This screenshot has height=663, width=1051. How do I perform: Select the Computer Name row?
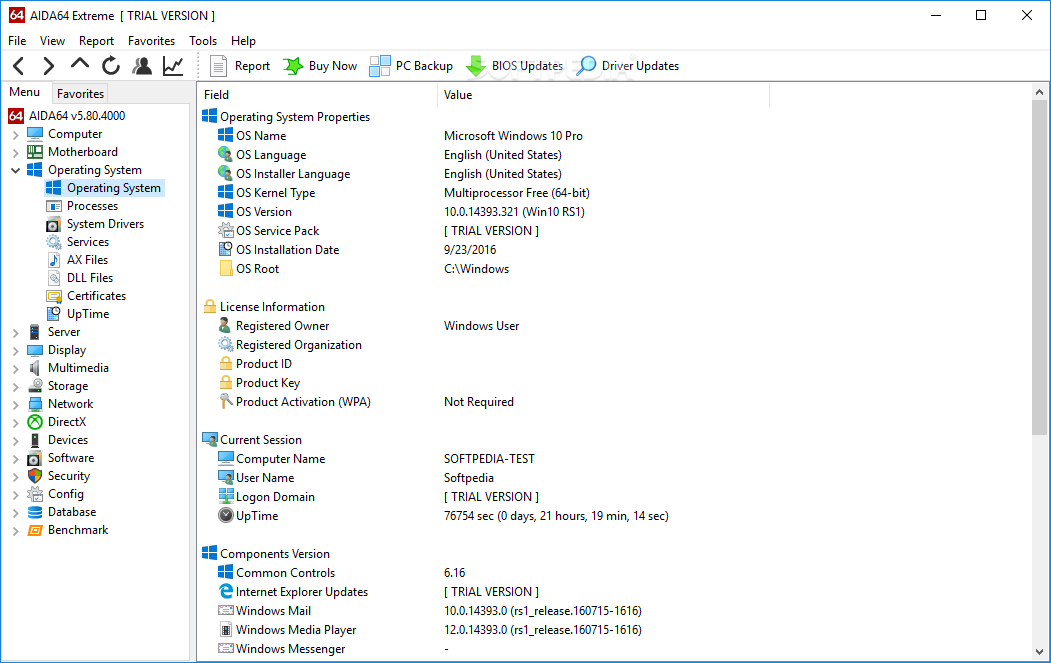(613, 459)
